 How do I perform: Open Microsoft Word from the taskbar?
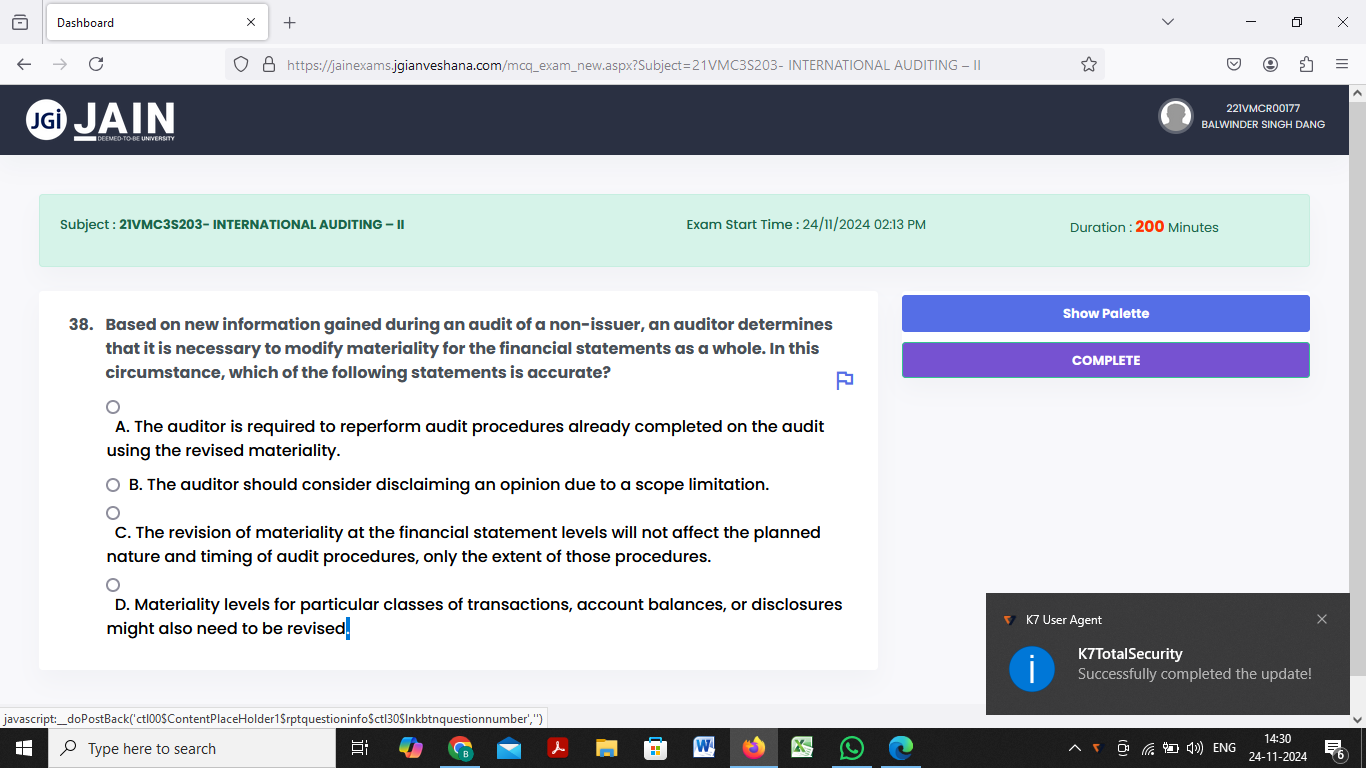[x=705, y=748]
